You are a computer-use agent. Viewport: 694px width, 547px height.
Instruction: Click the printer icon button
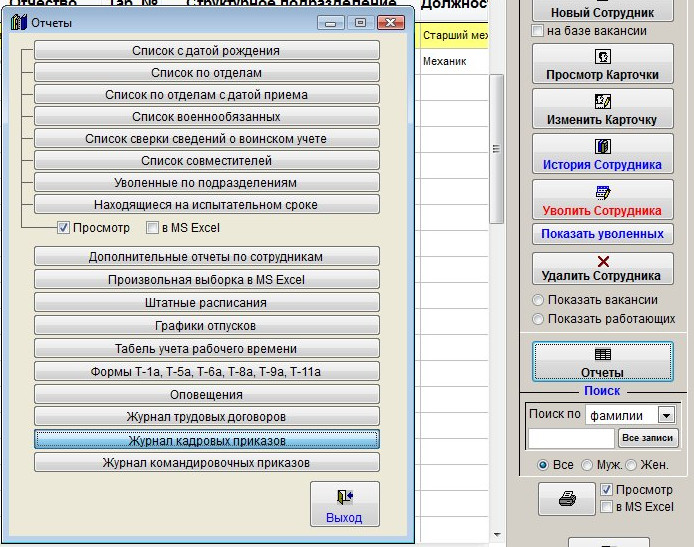point(567,499)
